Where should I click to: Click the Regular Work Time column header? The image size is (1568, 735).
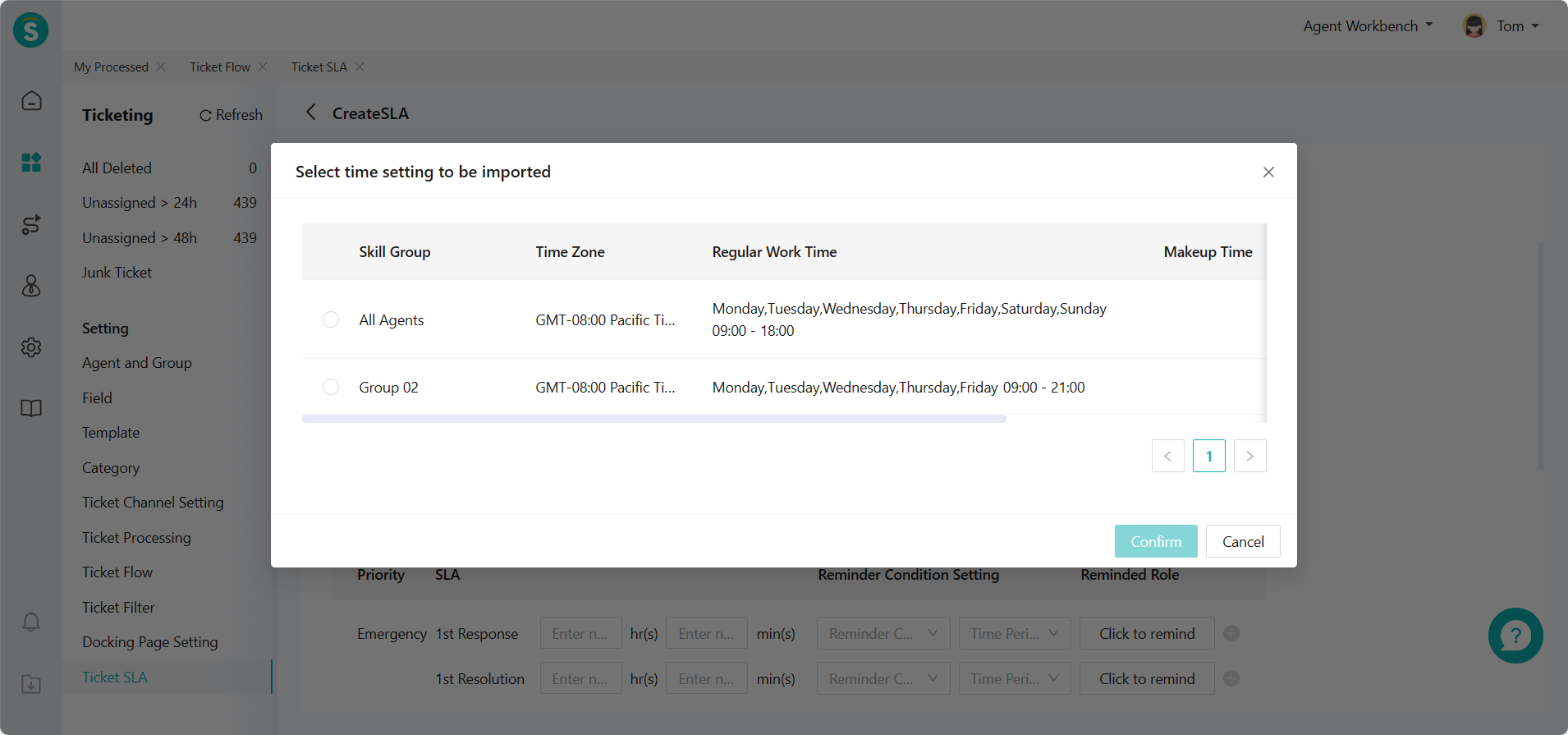point(774,252)
